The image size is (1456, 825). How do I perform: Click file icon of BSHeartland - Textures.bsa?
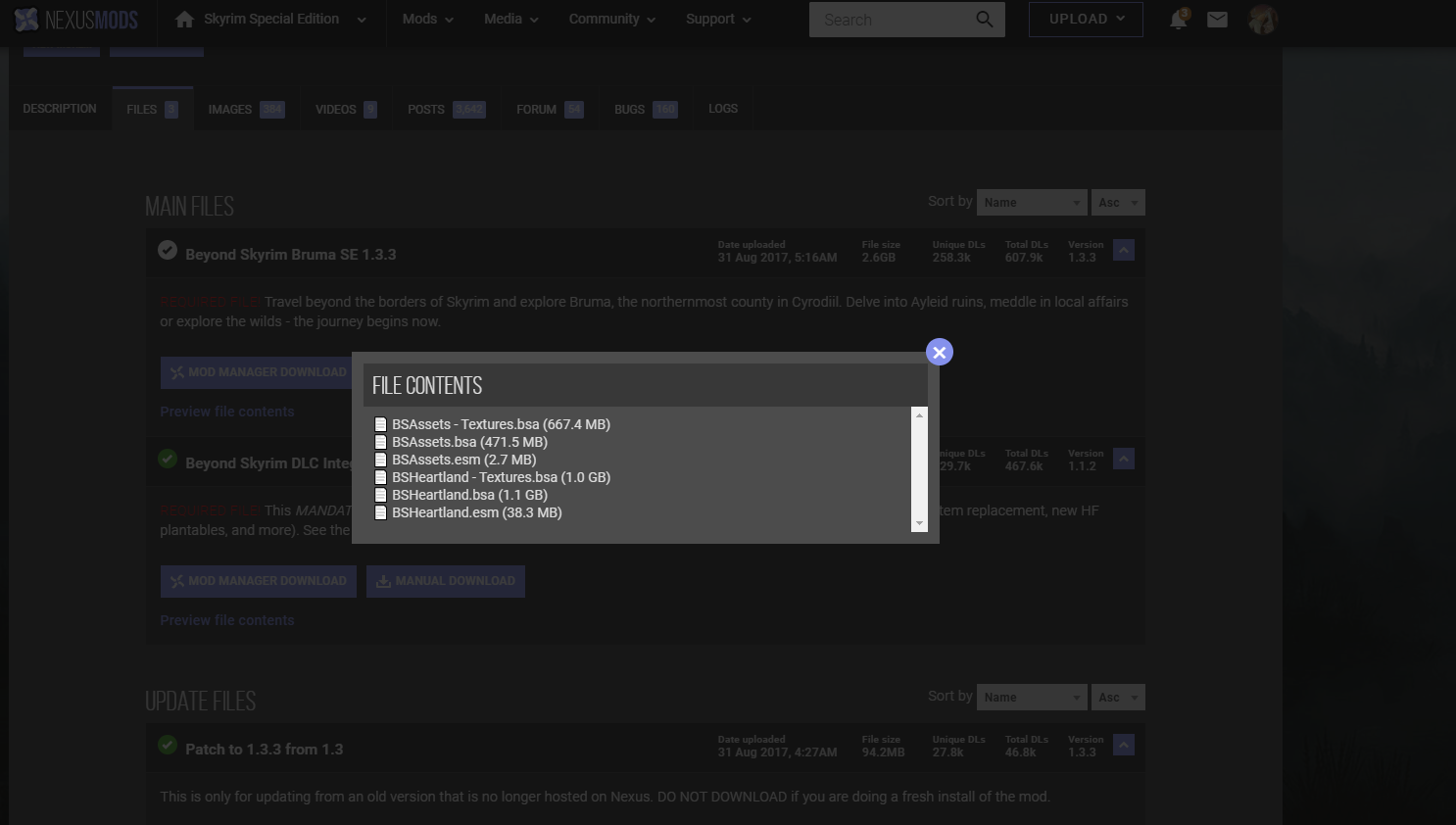tap(381, 477)
